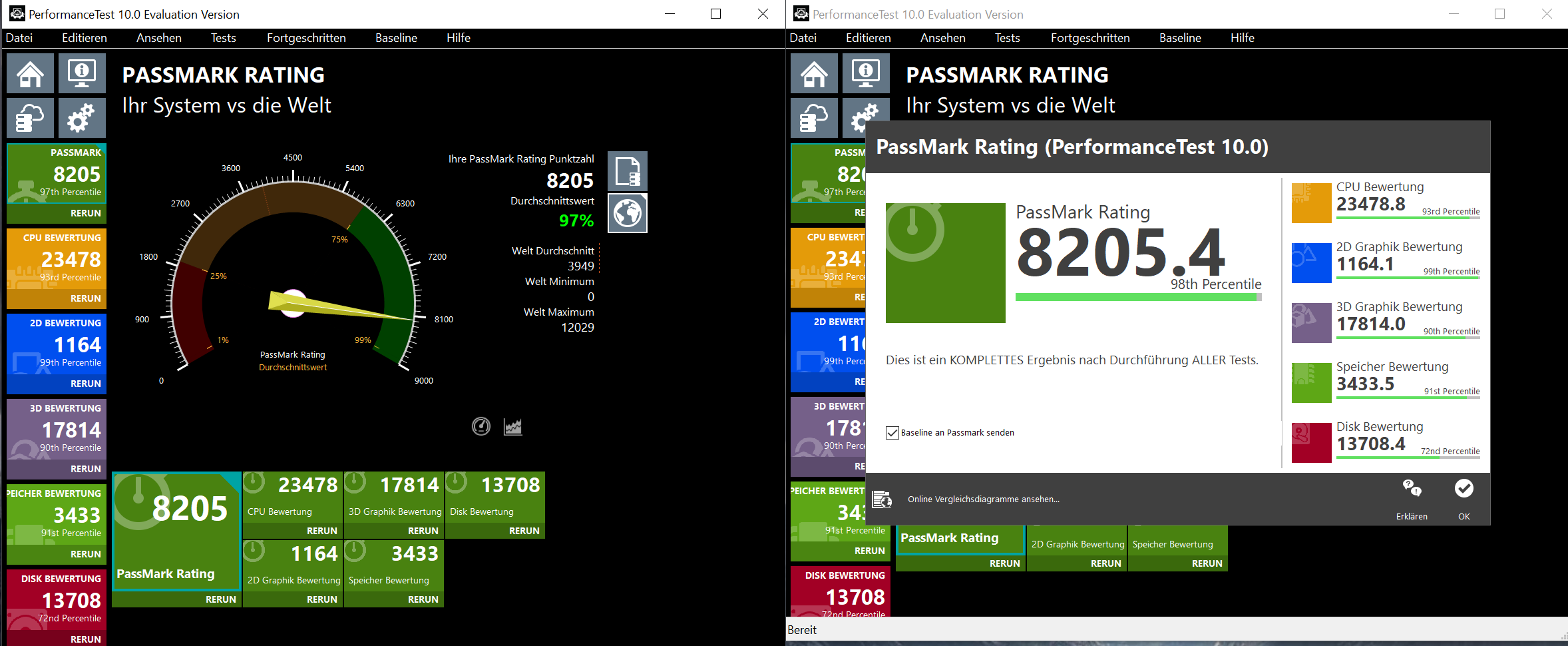Click 'Bereit' status bar text

[x=802, y=630]
